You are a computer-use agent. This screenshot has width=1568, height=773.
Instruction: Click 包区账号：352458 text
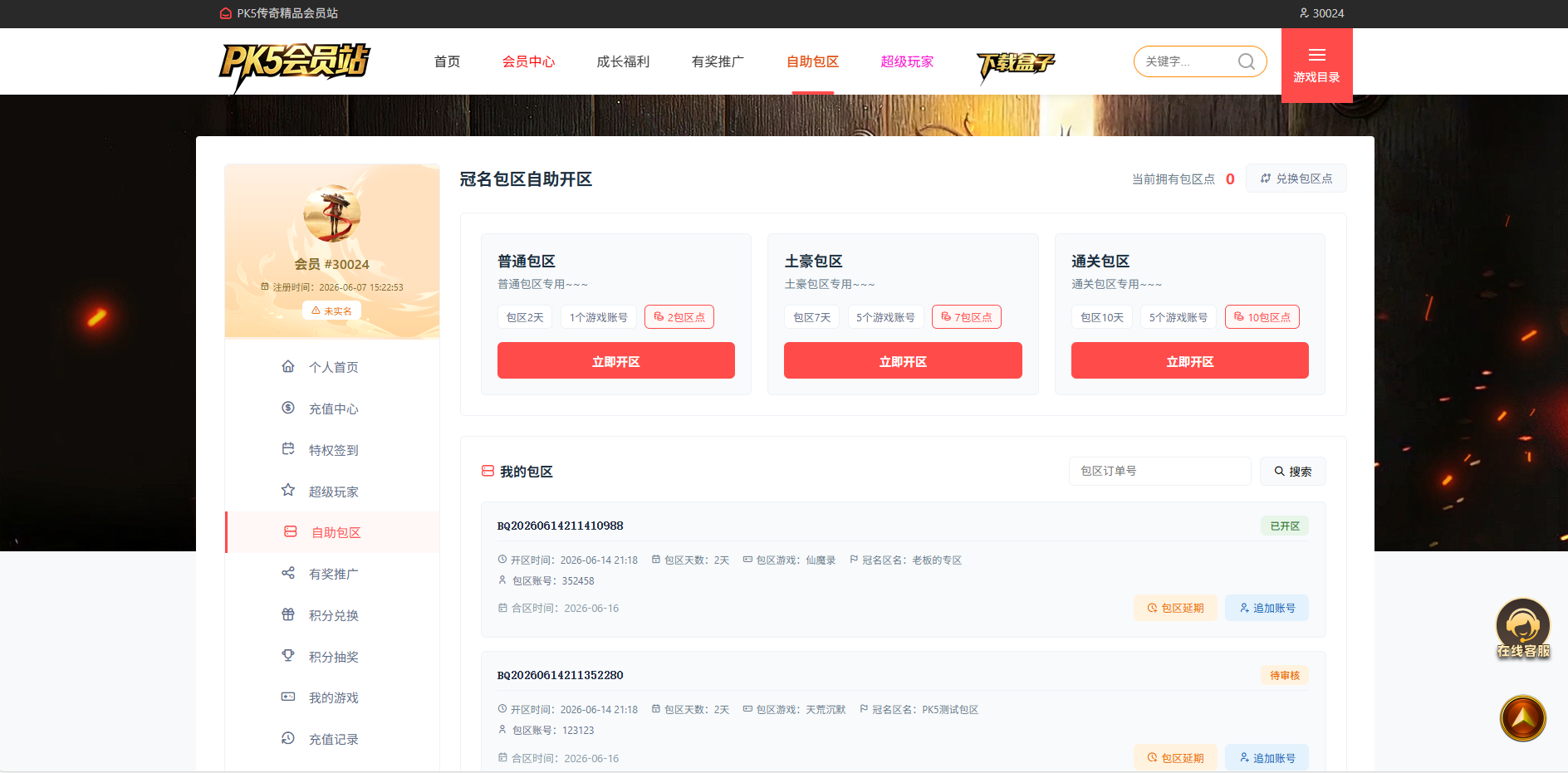553,580
